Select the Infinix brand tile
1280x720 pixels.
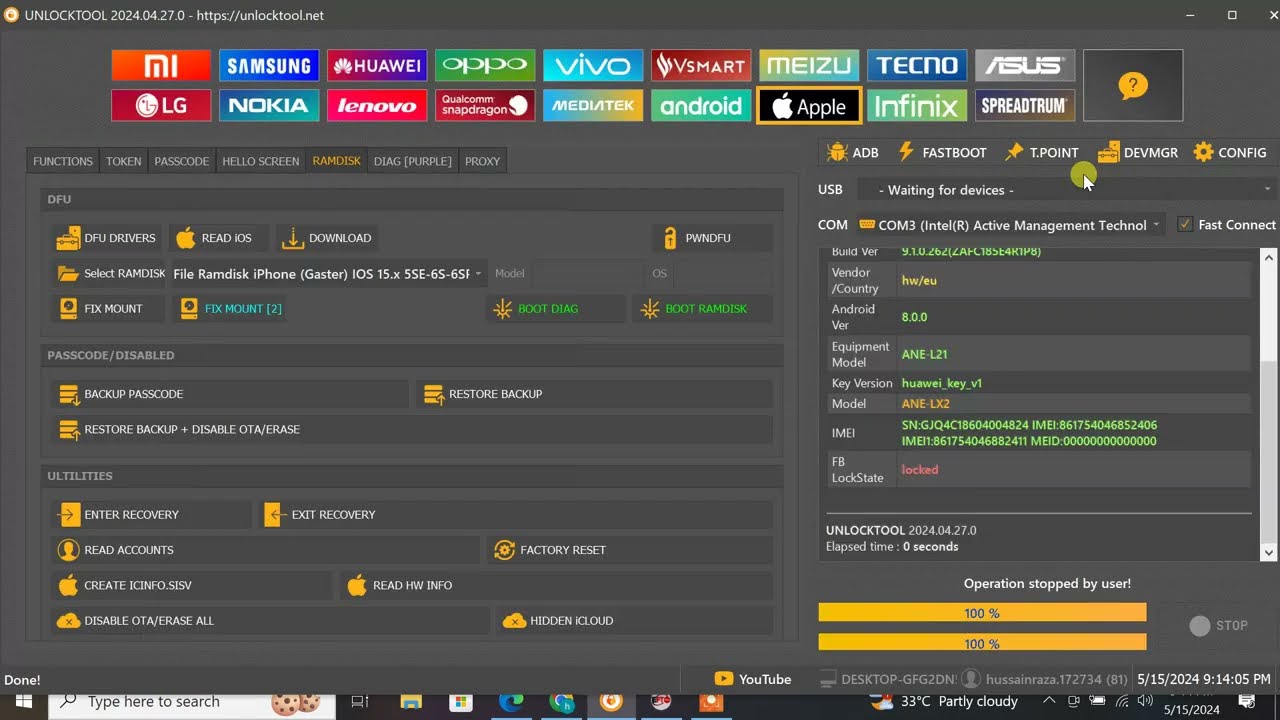coord(917,105)
